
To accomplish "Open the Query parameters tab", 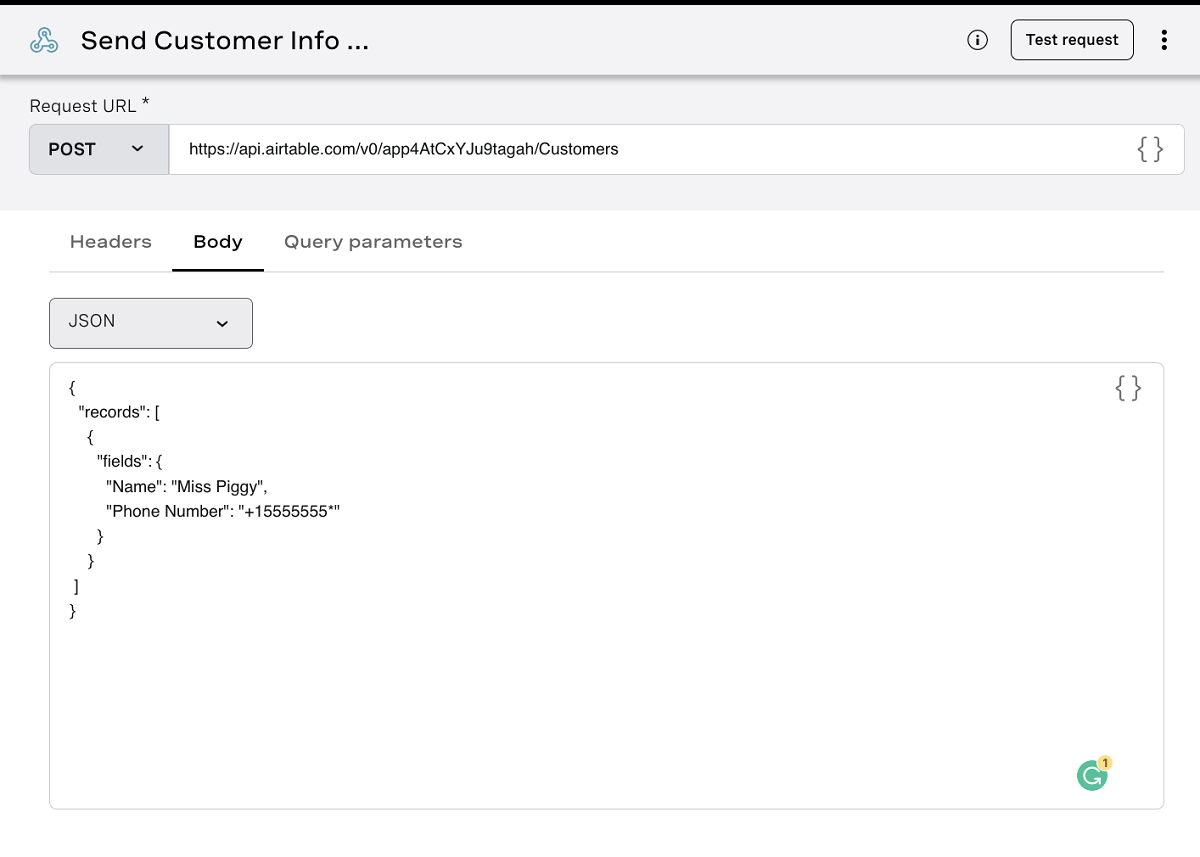I will (373, 241).
